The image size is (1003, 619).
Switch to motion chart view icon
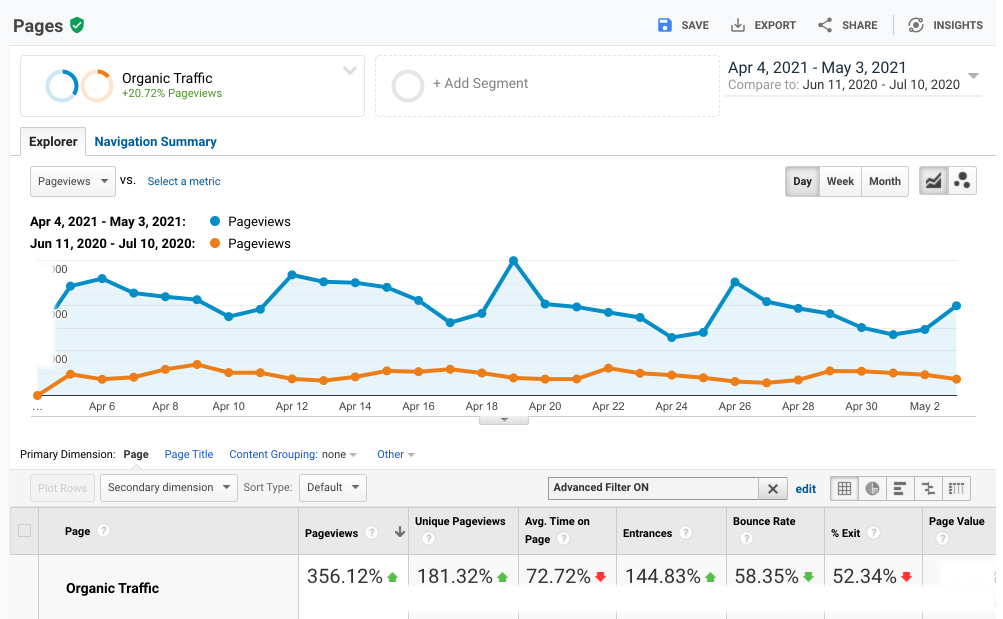pyautogui.click(x=962, y=181)
